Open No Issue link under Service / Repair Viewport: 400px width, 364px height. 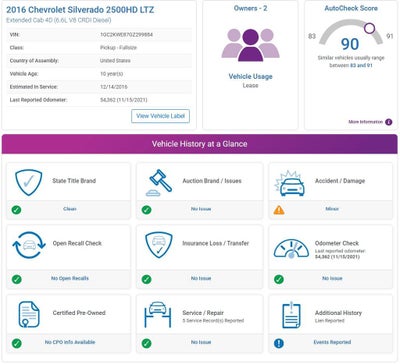pyautogui.click(x=201, y=342)
